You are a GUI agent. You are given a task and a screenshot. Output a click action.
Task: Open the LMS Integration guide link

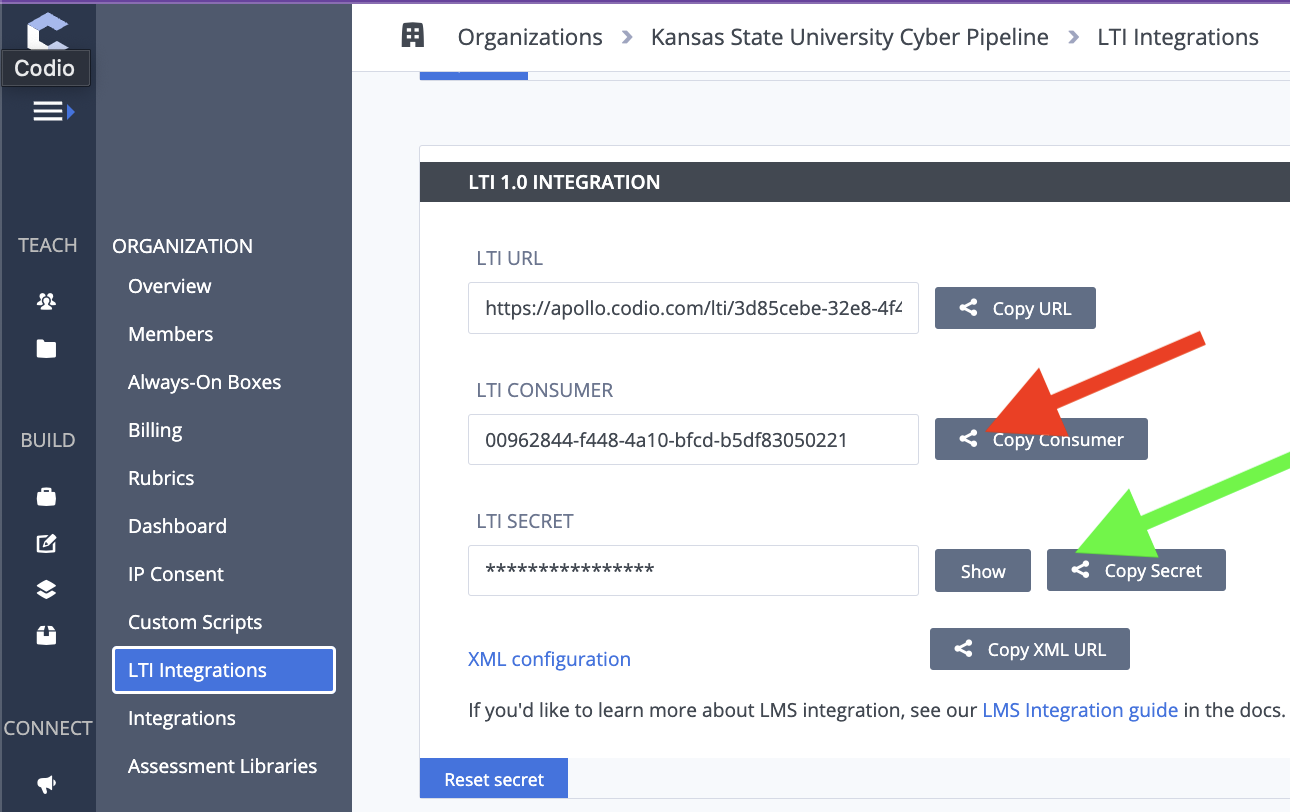1080,710
